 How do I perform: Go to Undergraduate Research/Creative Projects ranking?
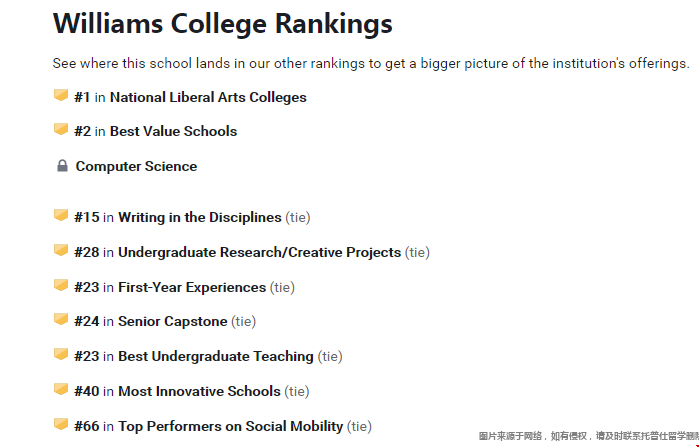[x=259, y=252]
